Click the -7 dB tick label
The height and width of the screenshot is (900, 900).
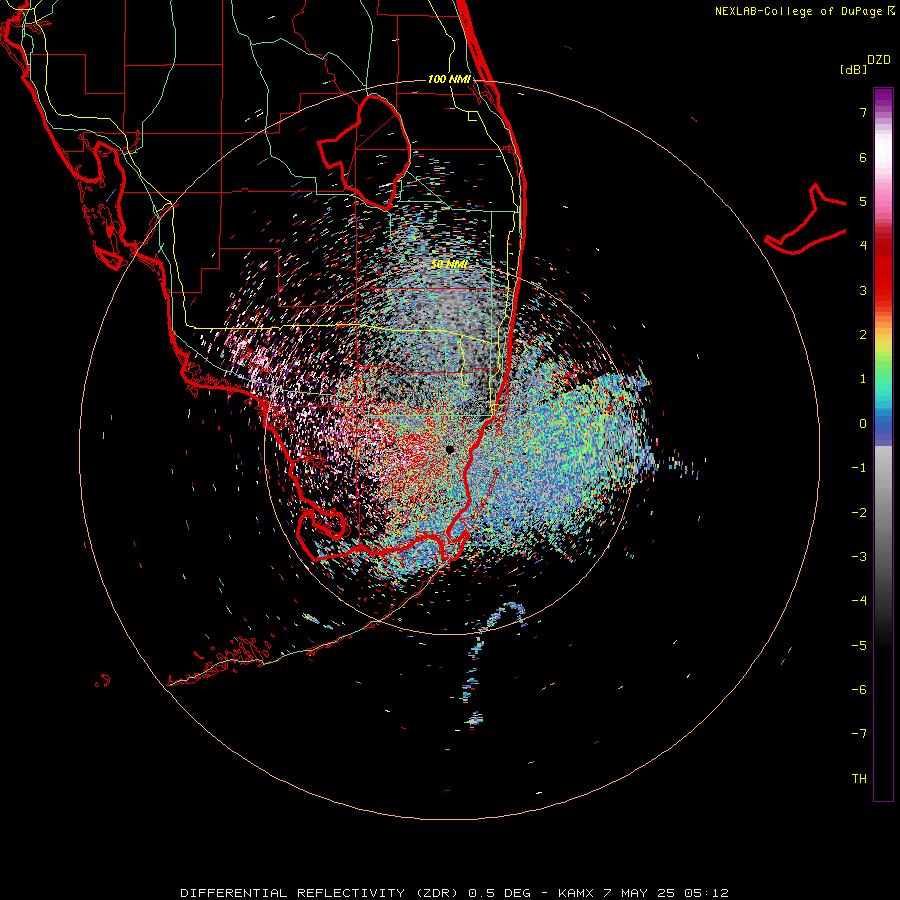(x=859, y=734)
